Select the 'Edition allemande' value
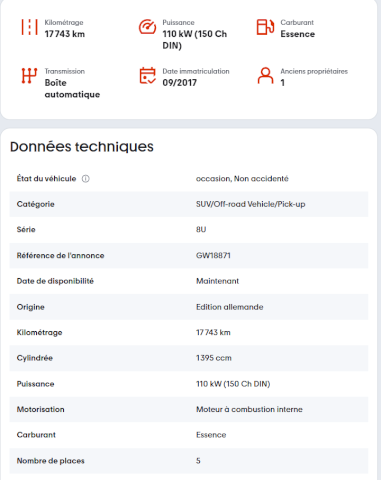381x480 pixels. point(230,307)
